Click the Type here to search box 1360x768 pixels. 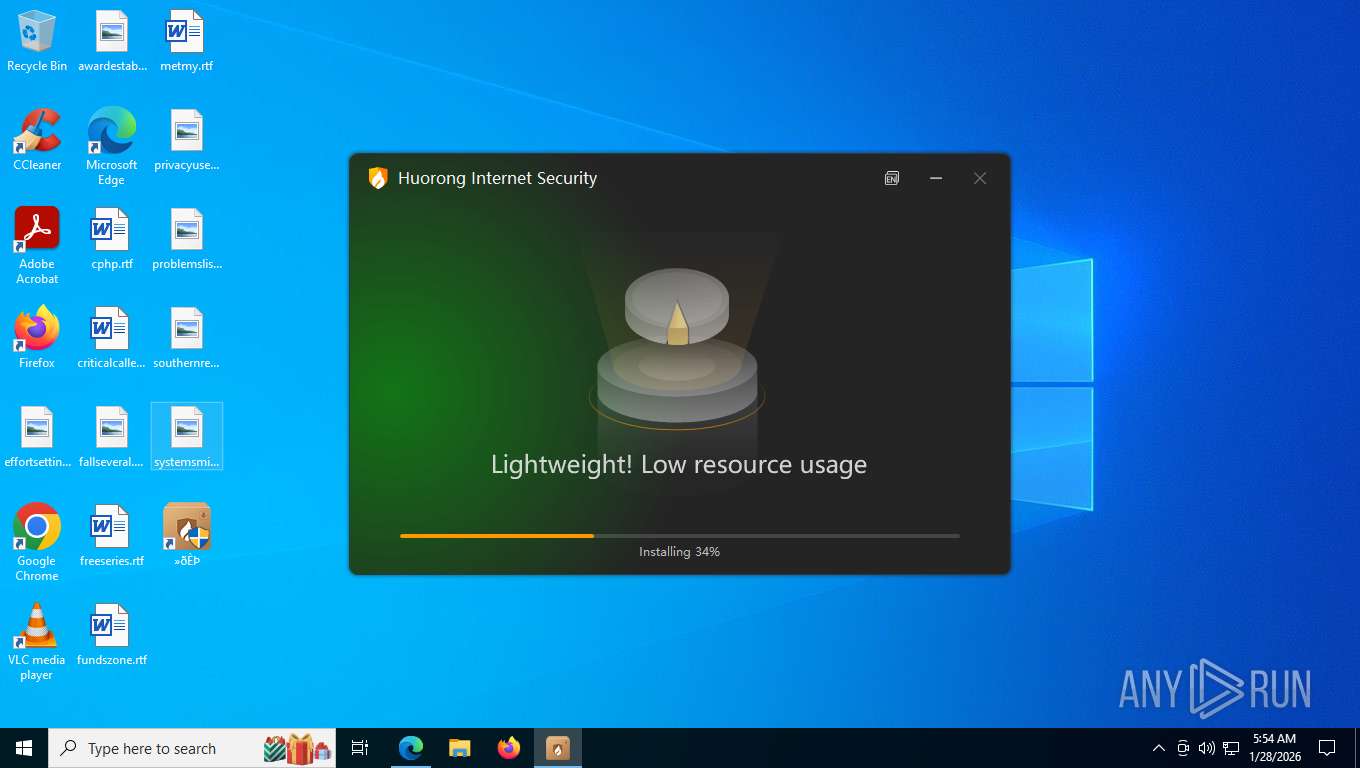(x=192, y=748)
